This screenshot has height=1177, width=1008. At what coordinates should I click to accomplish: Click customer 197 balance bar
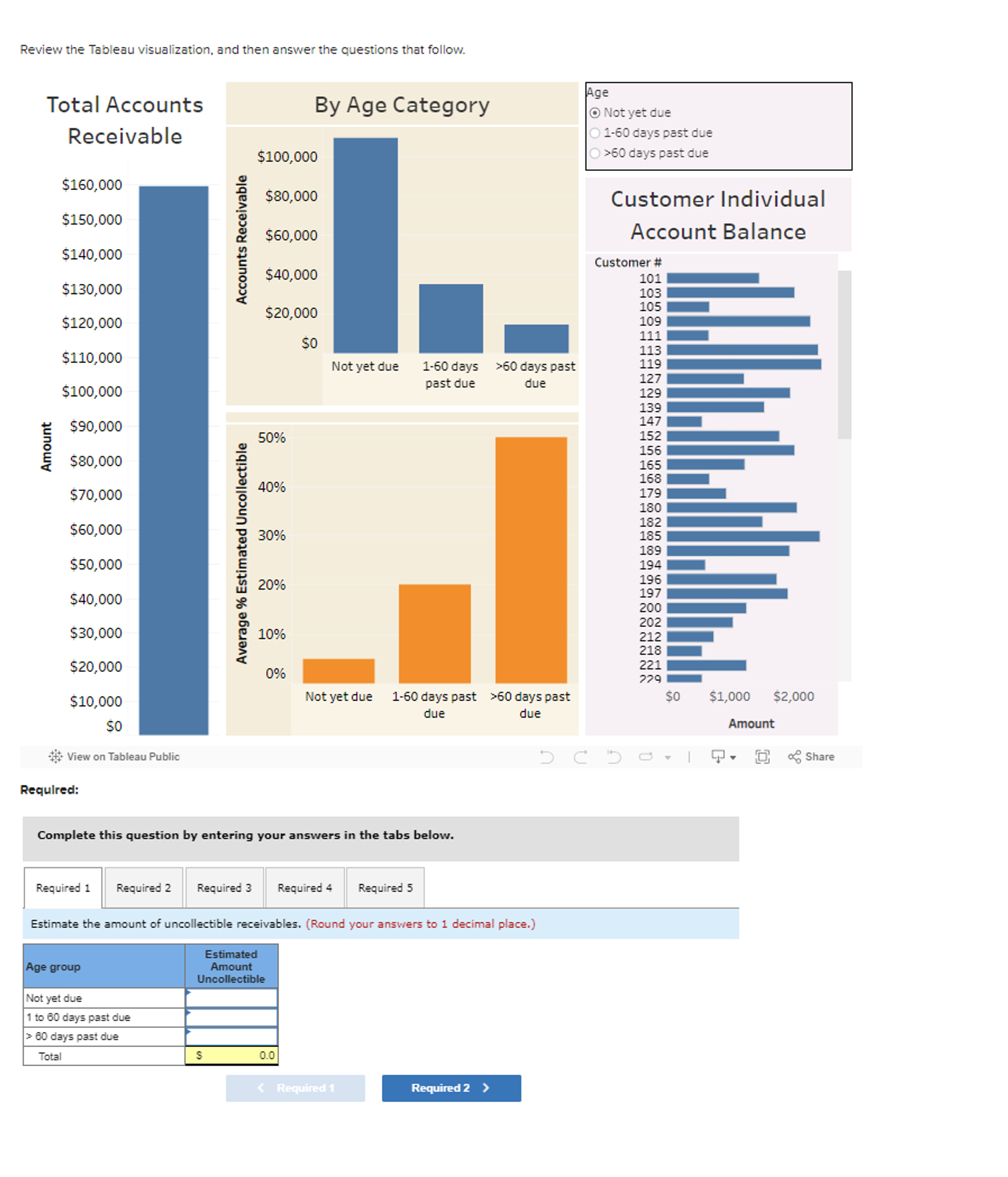[x=727, y=594]
